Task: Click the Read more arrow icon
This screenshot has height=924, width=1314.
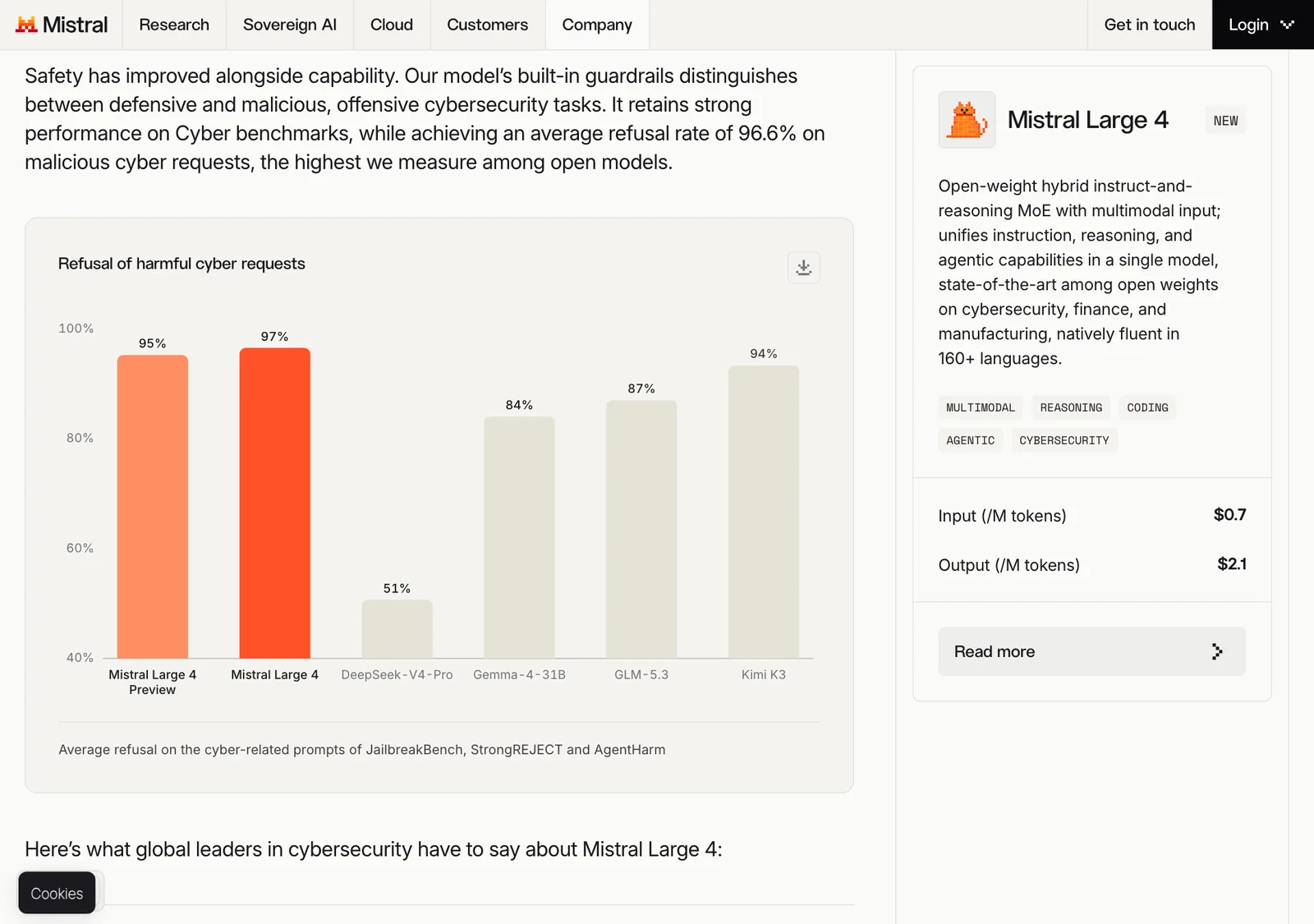Action: pos(1216,651)
